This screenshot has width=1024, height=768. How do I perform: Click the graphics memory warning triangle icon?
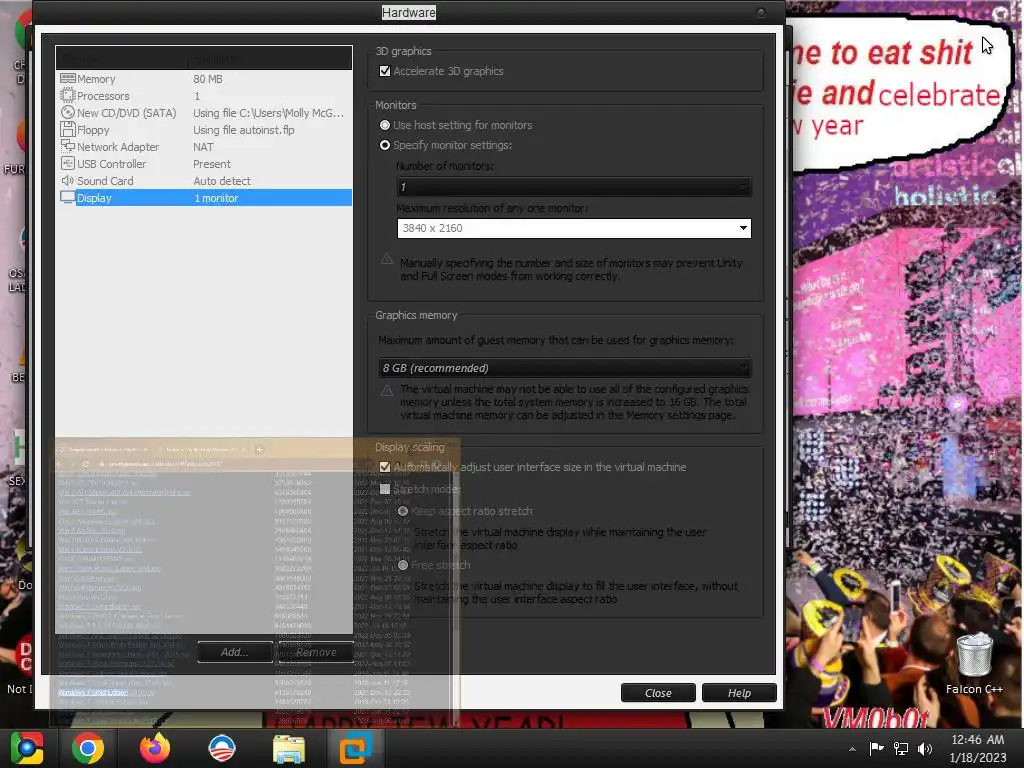(x=387, y=391)
